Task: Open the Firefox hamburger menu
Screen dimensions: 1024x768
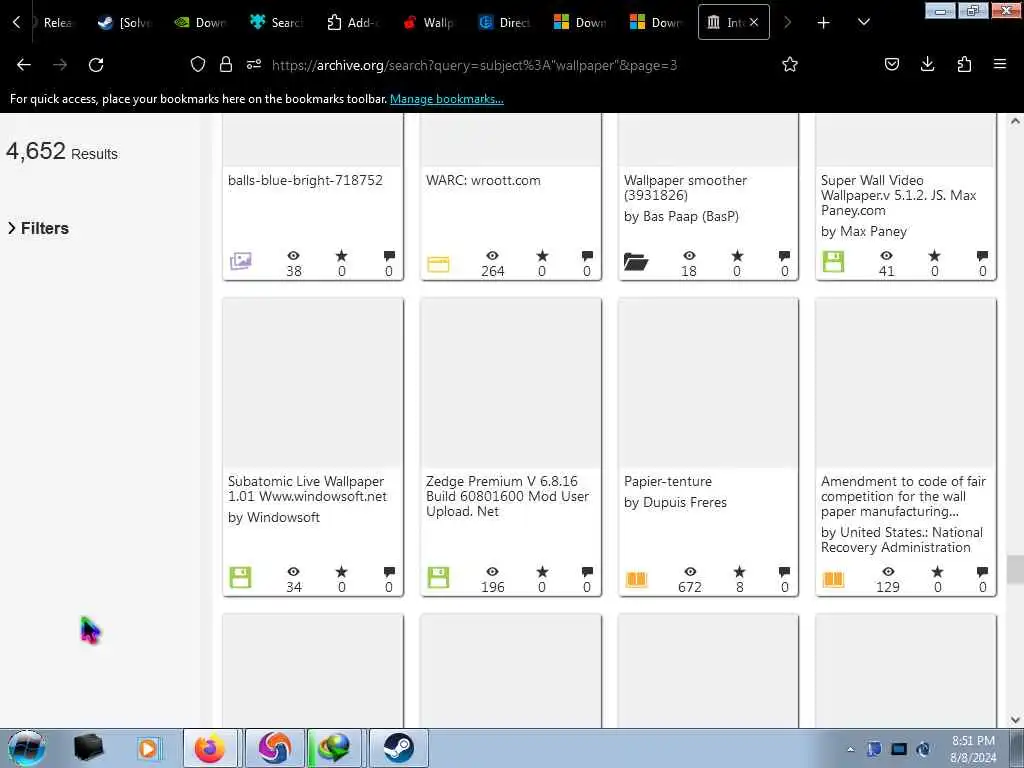Action: [x=1000, y=64]
